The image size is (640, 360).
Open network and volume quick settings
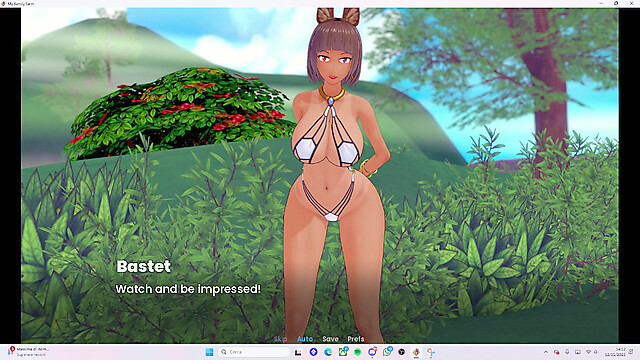tap(592, 352)
